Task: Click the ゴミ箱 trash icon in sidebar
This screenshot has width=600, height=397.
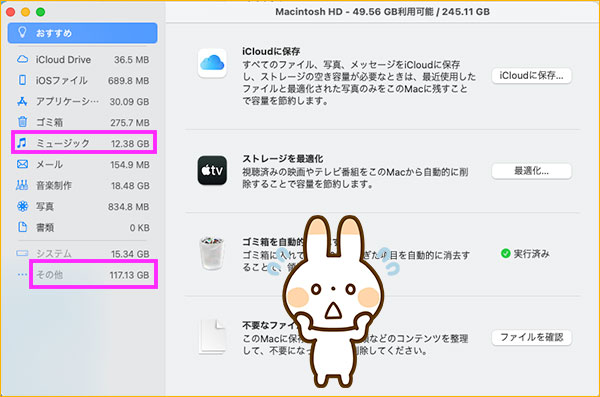Action: click(23, 122)
